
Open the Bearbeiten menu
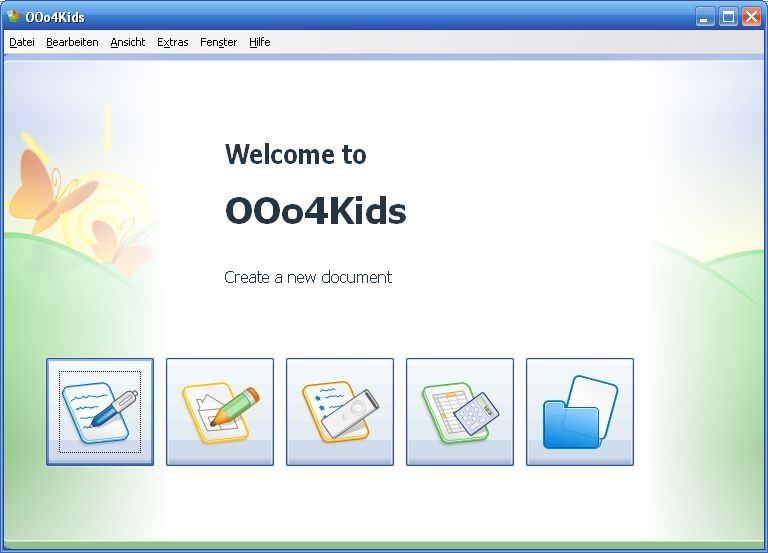pos(72,43)
